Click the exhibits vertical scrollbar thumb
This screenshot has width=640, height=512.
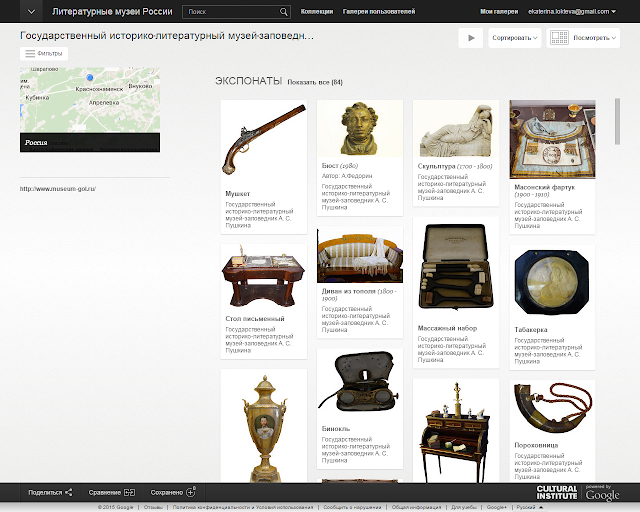pyautogui.click(x=617, y=121)
